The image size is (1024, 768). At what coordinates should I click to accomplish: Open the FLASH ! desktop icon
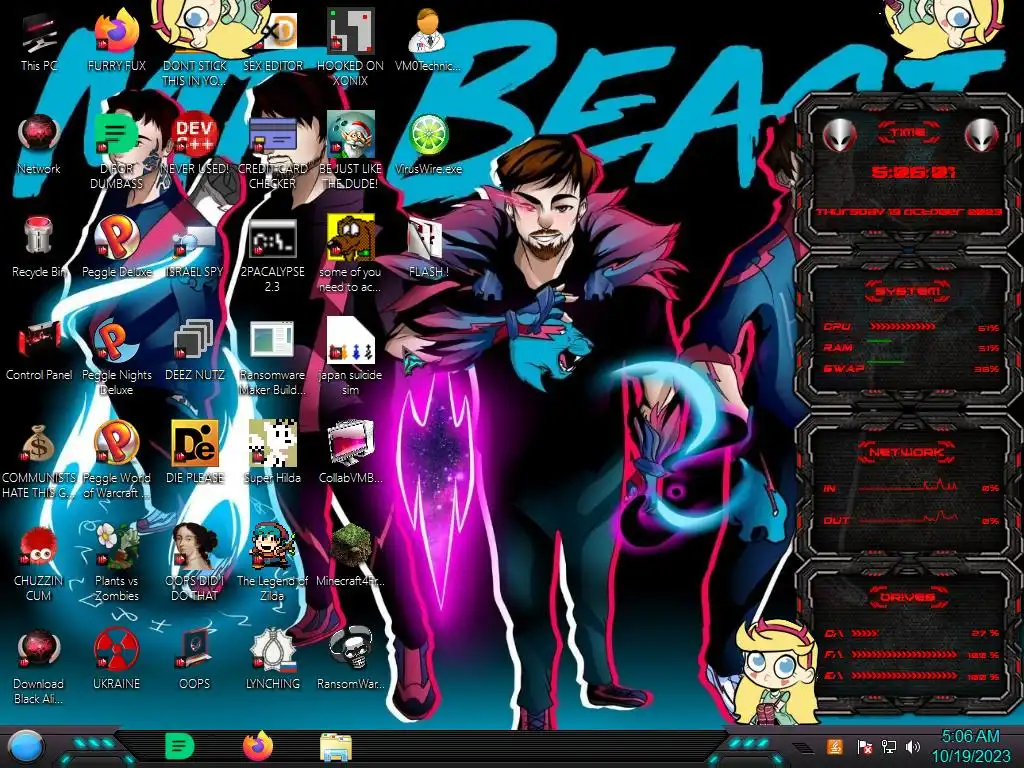pyautogui.click(x=428, y=248)
